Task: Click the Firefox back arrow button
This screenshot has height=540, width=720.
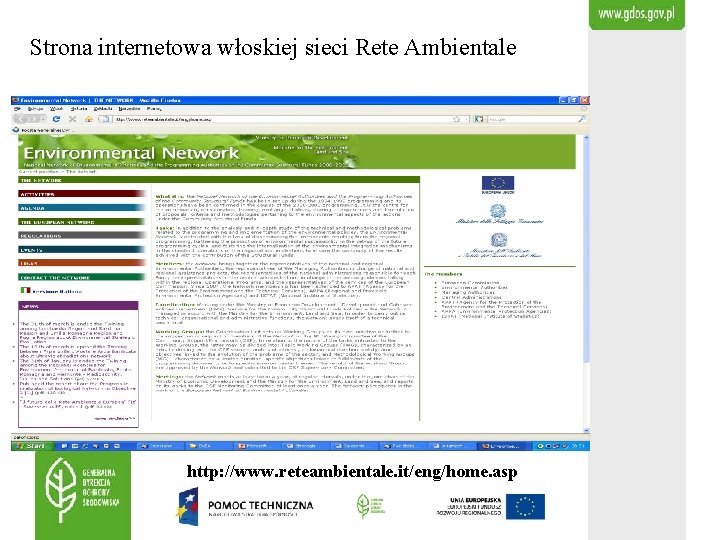Action: point(22,119)
